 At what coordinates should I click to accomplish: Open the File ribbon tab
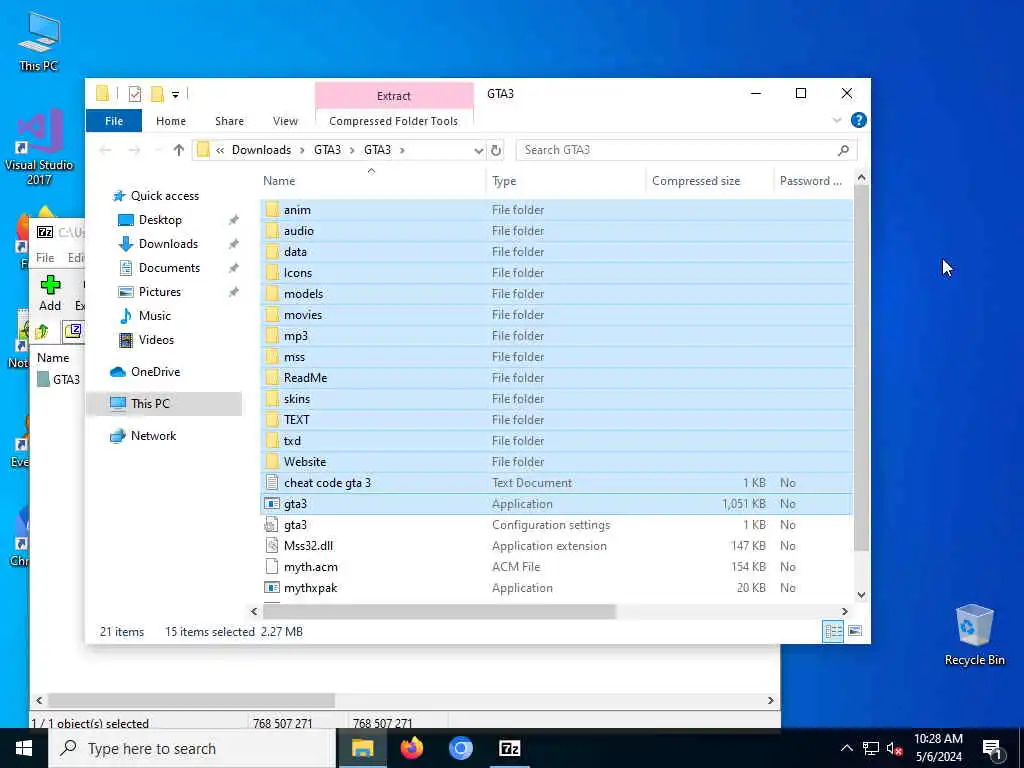[114, 121]
